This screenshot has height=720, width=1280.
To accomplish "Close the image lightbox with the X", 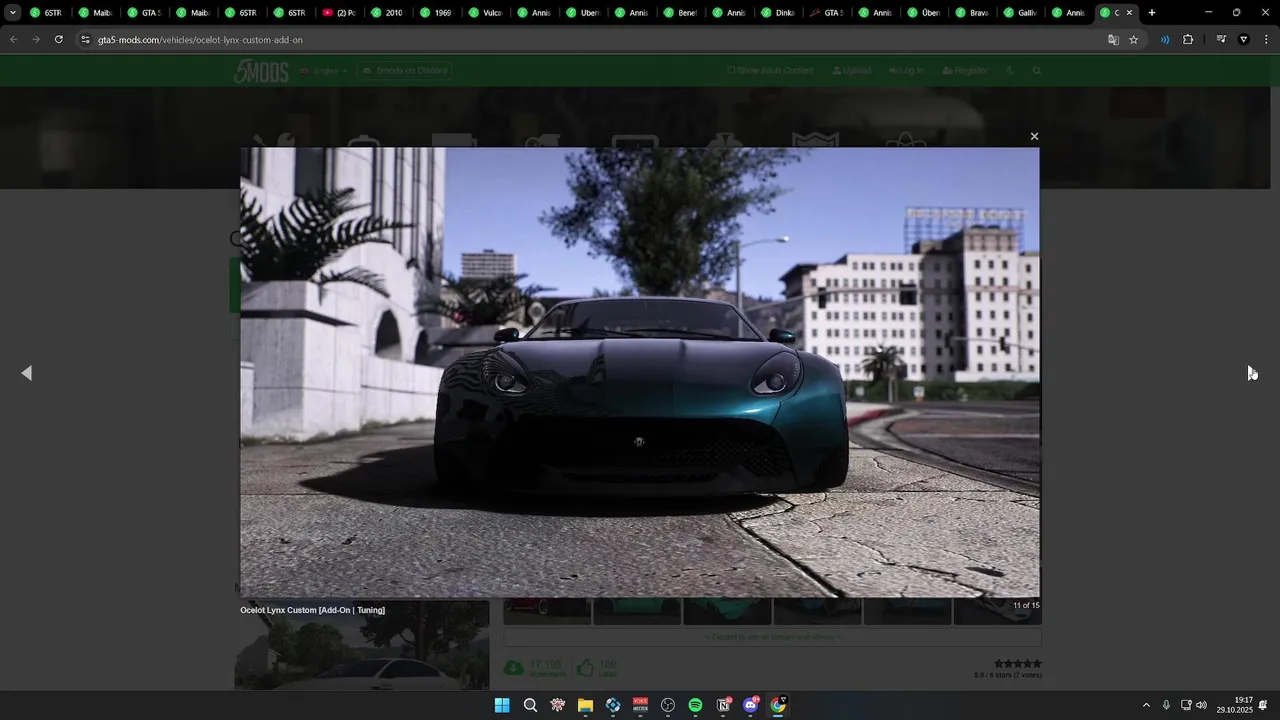I will 1034,136.
